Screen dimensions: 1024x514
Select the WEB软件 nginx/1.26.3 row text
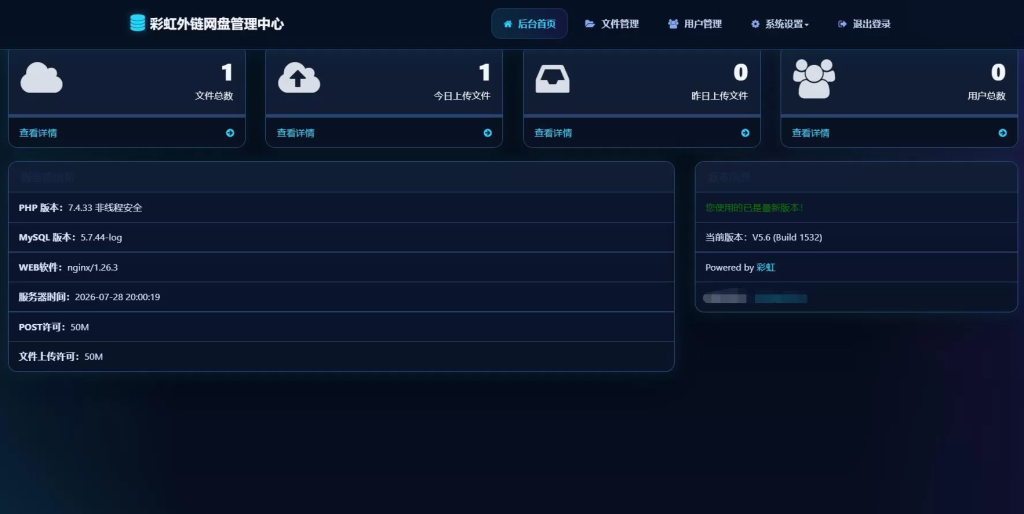68,268
